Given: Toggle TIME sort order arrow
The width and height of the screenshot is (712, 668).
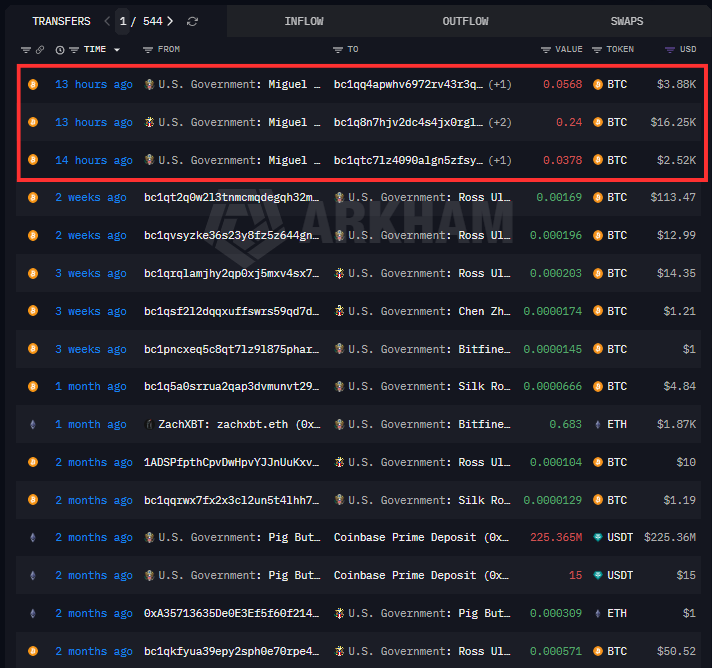Looking at the screenshot, I should [x=117, y=49].
